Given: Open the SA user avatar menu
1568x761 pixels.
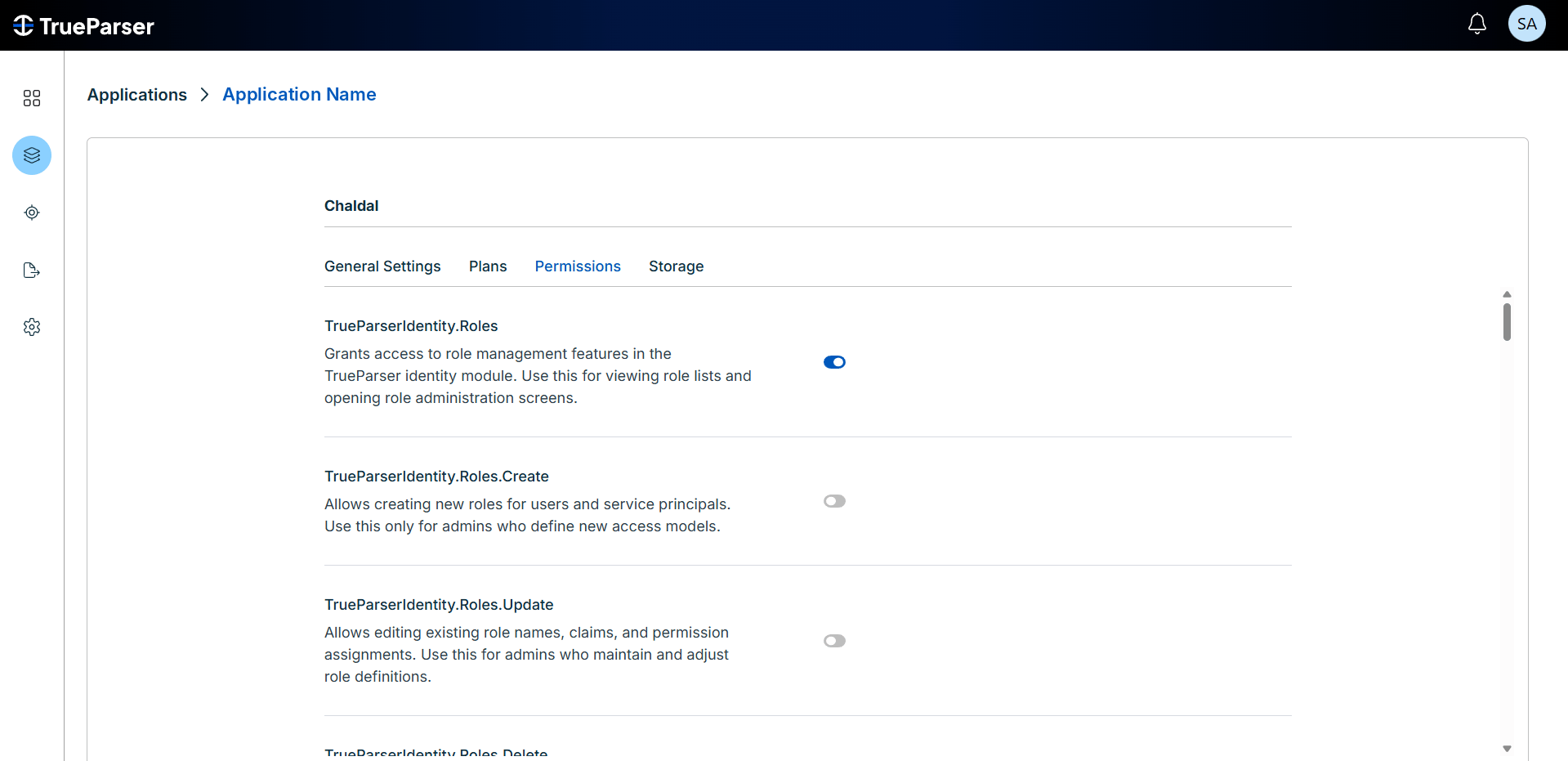Looking at the screenshot, I should tap(1526, 24).
